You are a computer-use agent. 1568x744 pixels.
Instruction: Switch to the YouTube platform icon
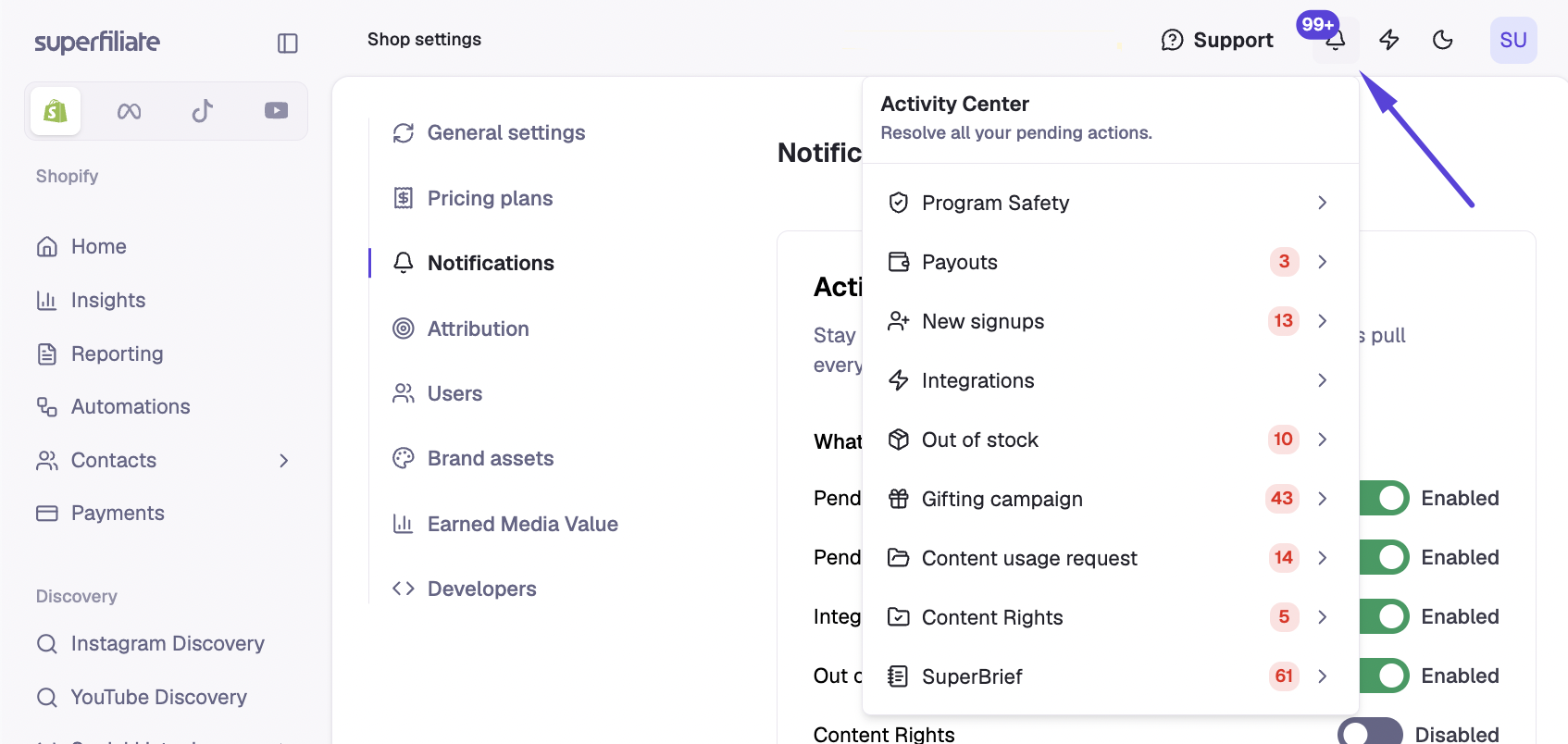coord(276,111)
